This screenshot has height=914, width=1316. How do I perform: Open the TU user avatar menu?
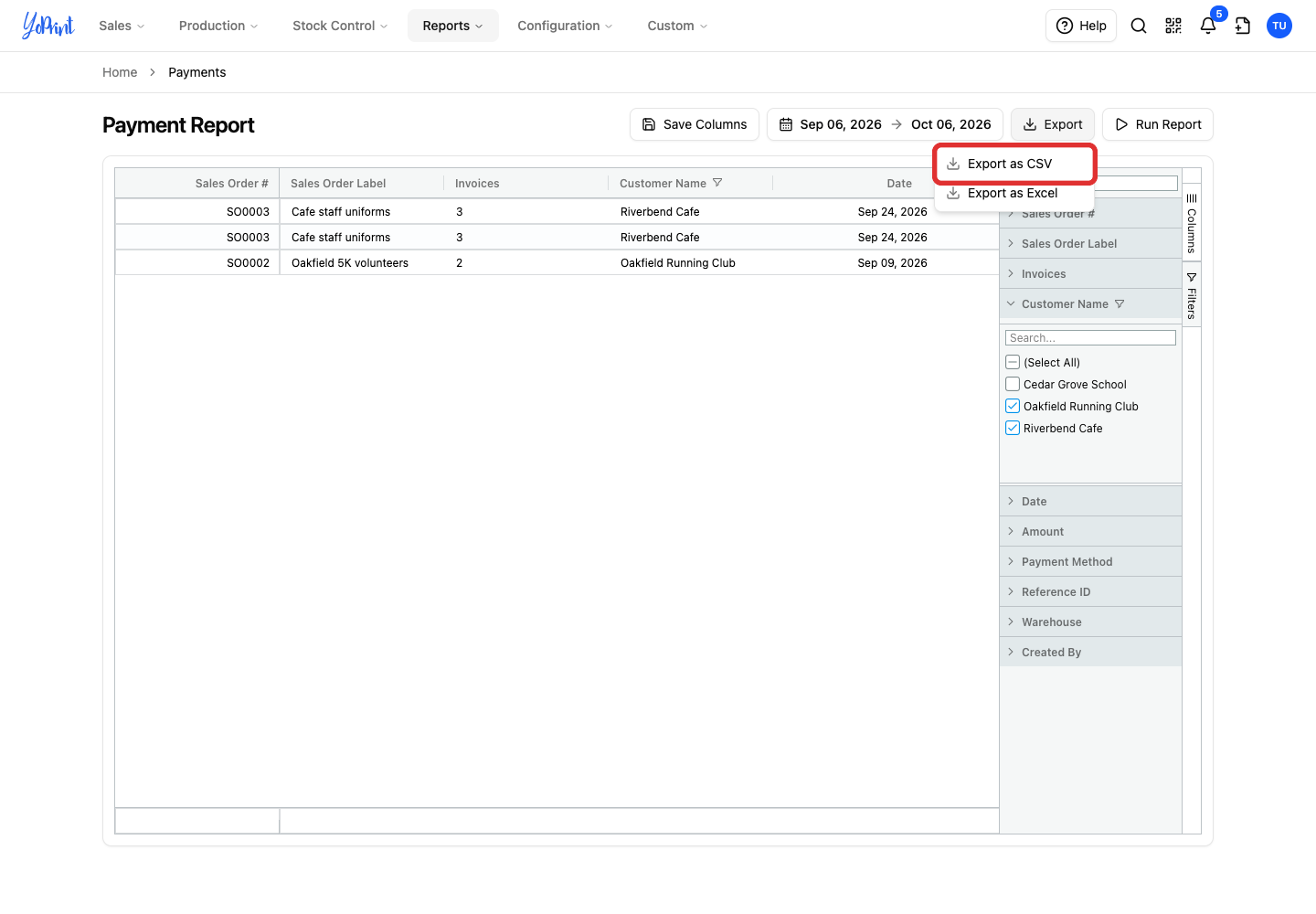coord(1279,26)
